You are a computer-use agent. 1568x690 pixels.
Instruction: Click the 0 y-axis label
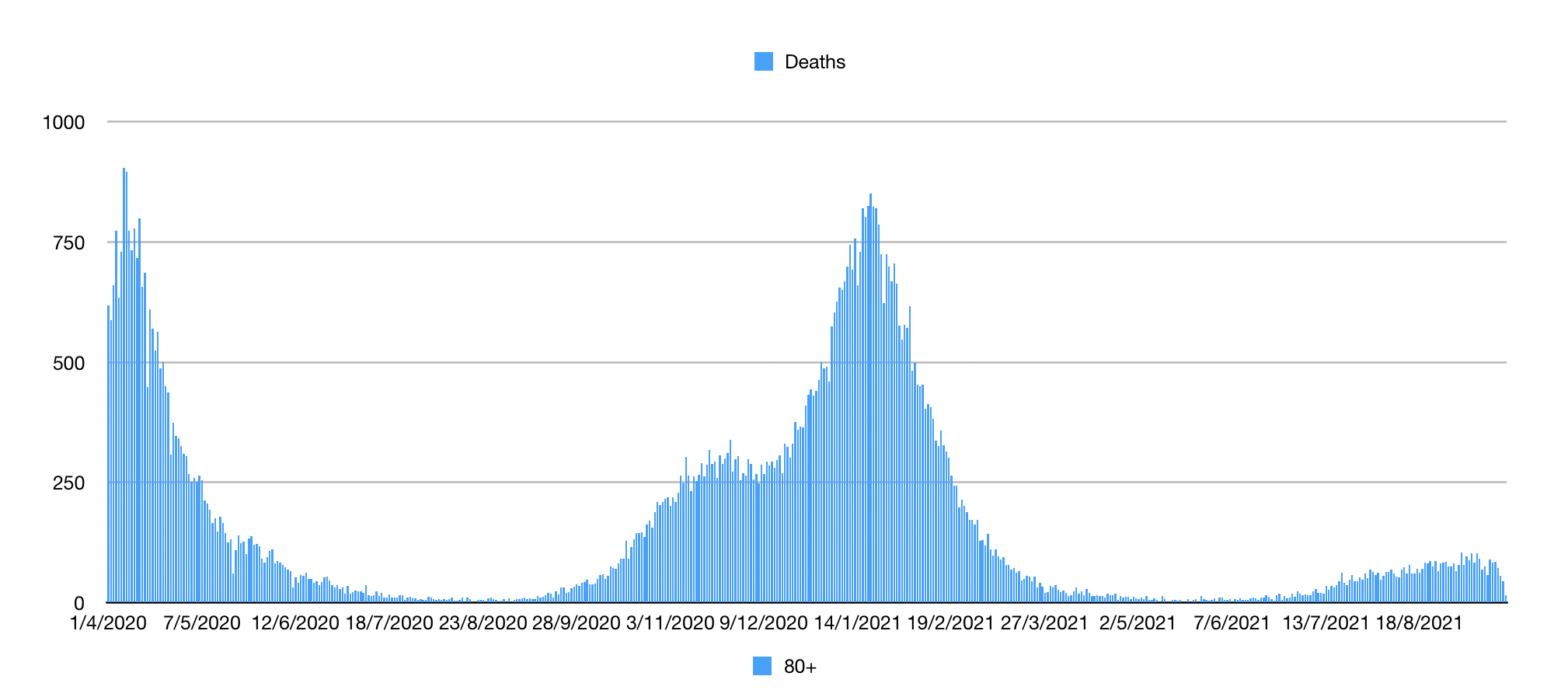pyautogui.click(x=78, y=604)
